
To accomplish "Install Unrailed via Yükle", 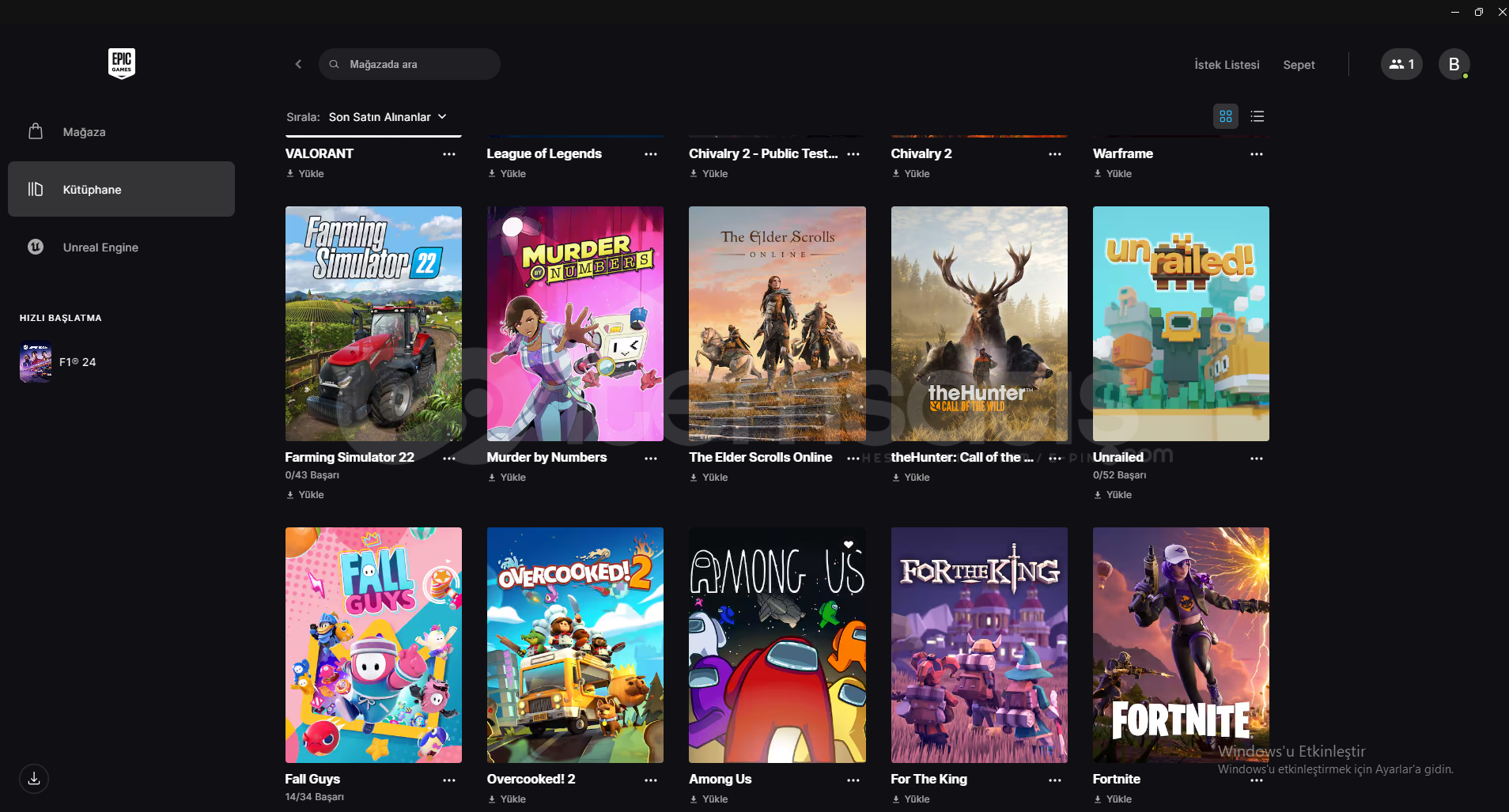I will (x=1113, y=495).
